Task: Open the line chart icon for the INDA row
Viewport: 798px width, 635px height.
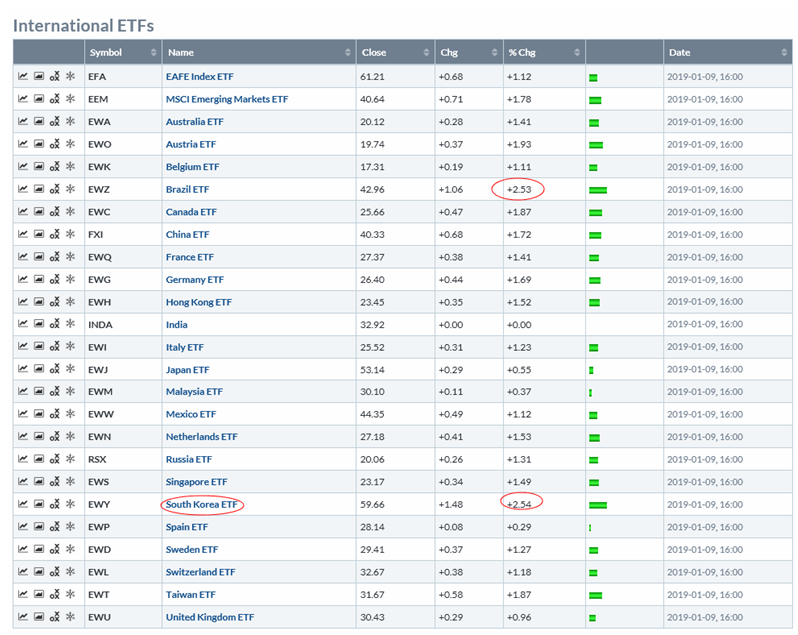Action: click(x=22, y=324)
